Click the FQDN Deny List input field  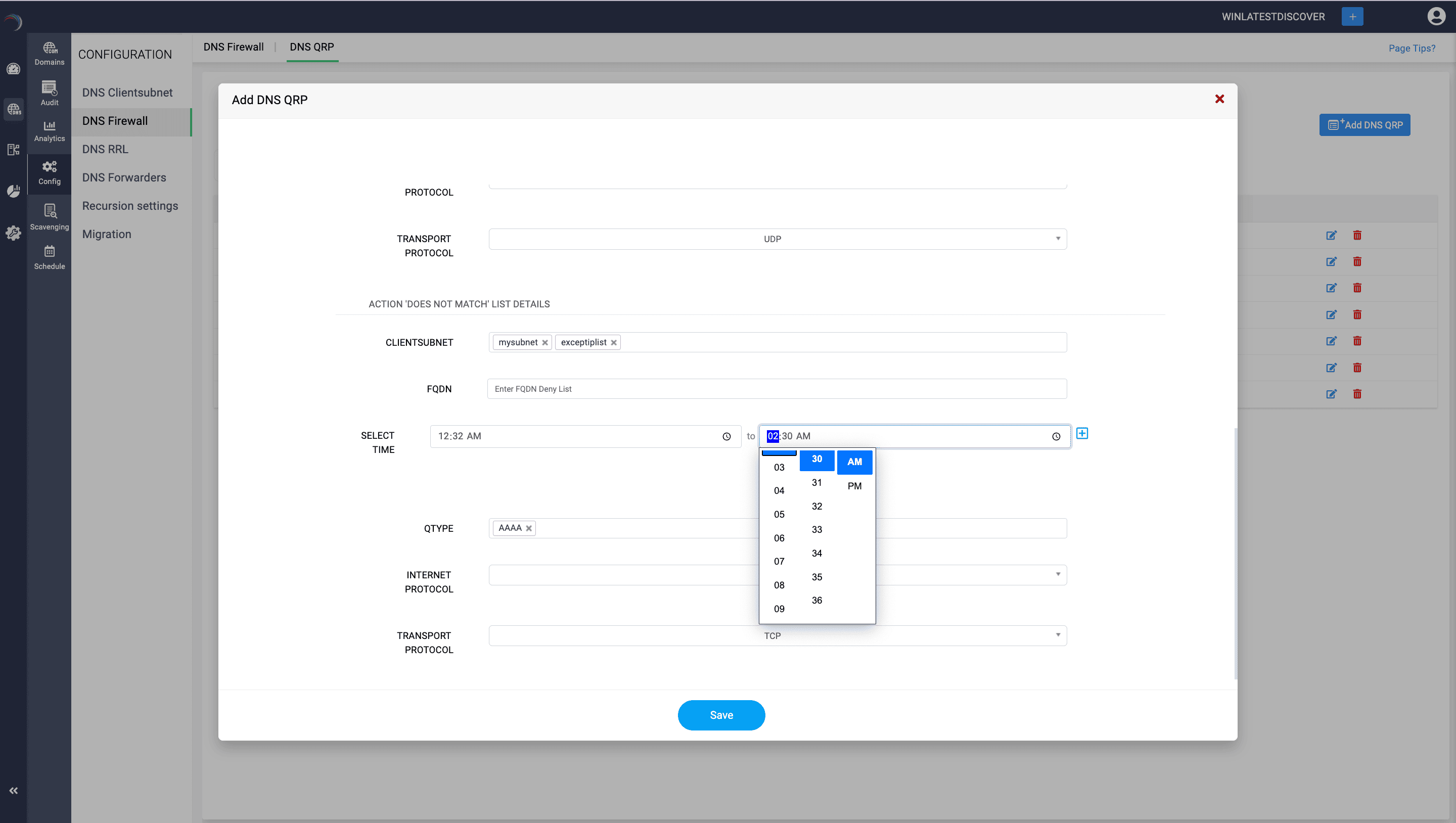[x=777, y=389]
